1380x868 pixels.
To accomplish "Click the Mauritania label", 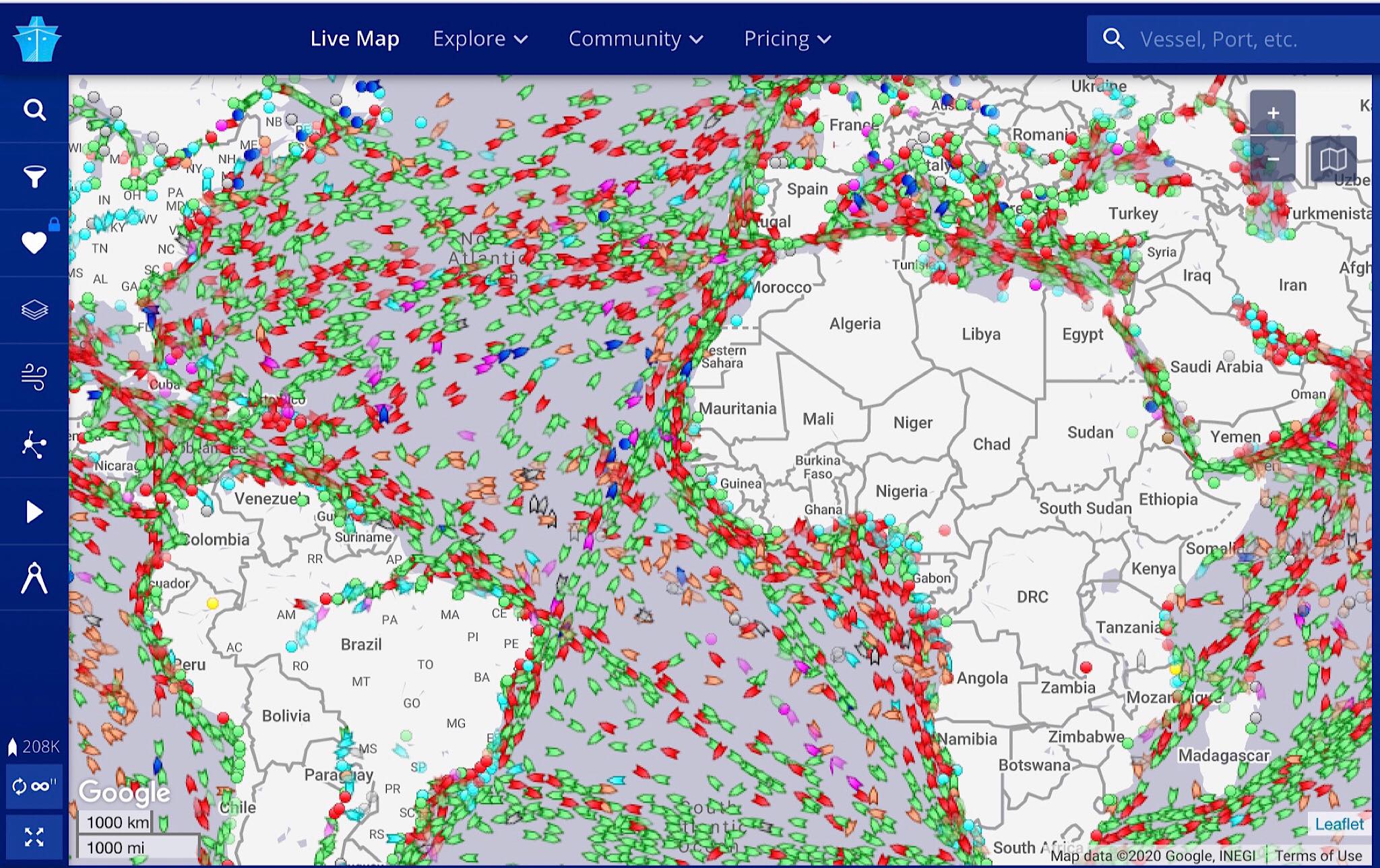I will [737, 408].
